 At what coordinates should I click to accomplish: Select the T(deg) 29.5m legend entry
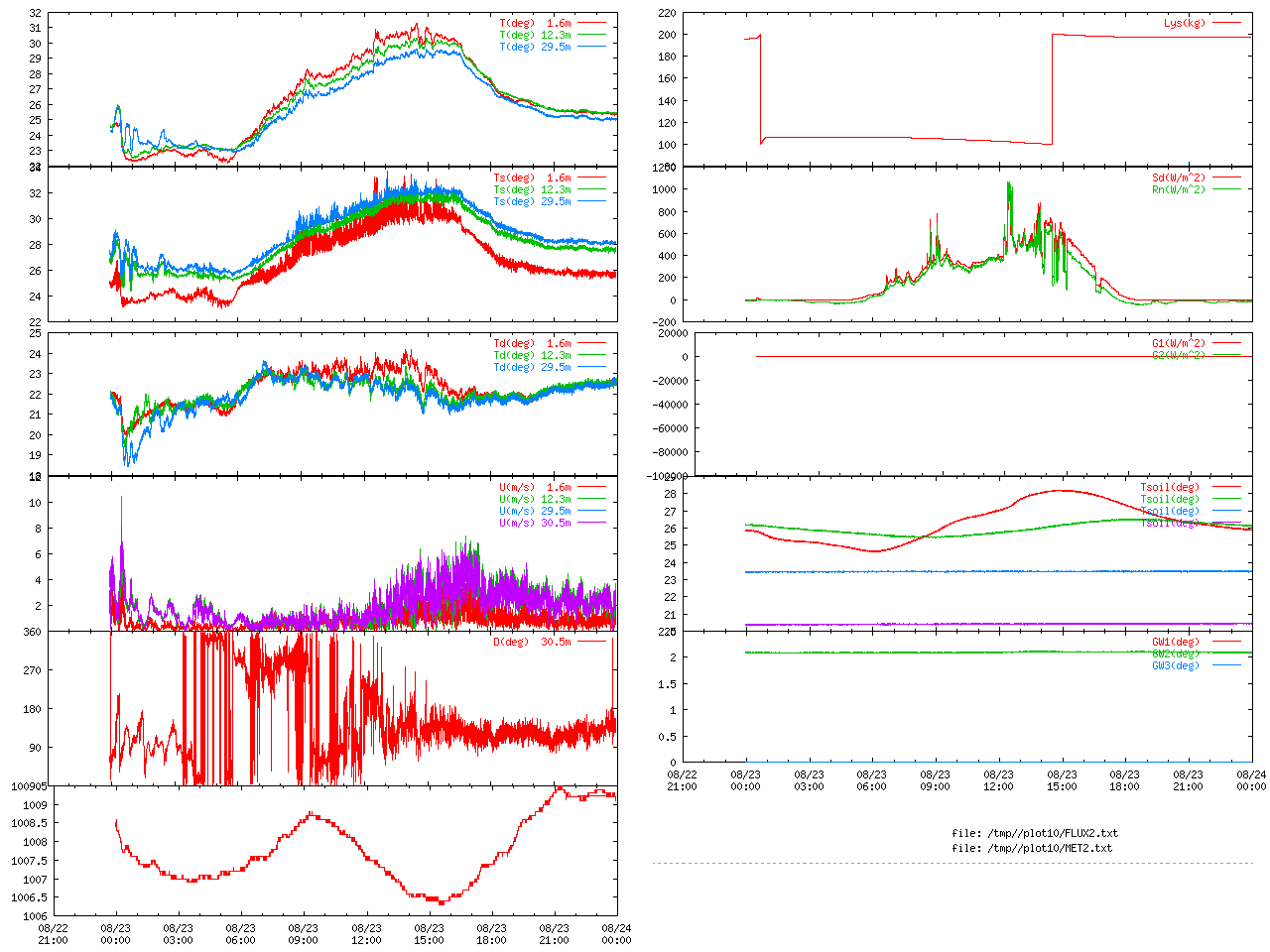click(x=536, y=47)
